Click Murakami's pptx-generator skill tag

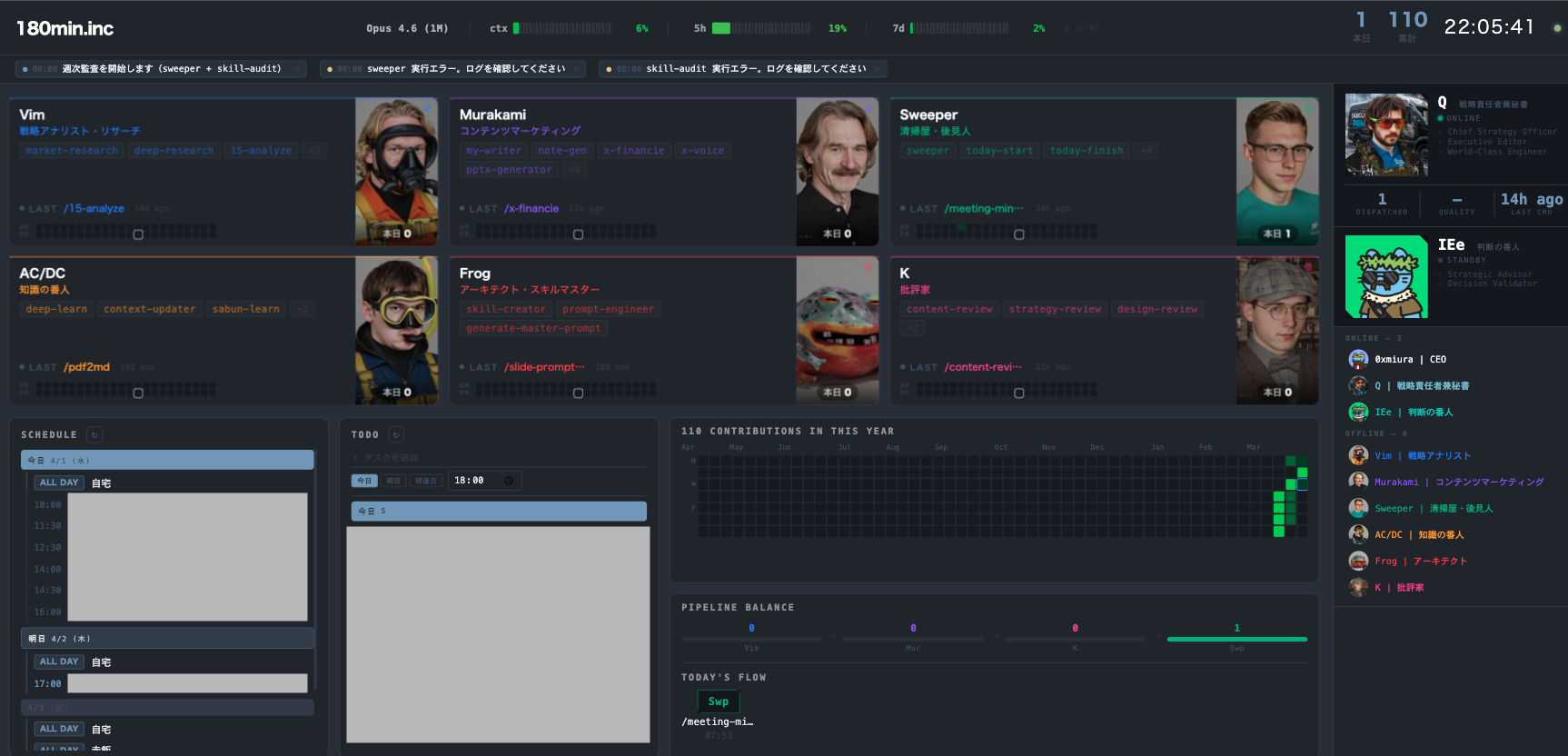coord(509,170)
